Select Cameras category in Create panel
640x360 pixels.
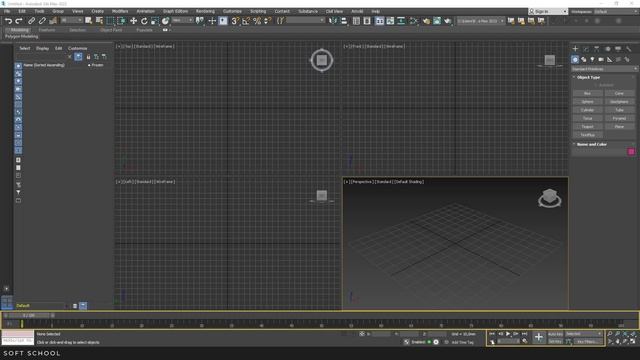coord(601,60)
